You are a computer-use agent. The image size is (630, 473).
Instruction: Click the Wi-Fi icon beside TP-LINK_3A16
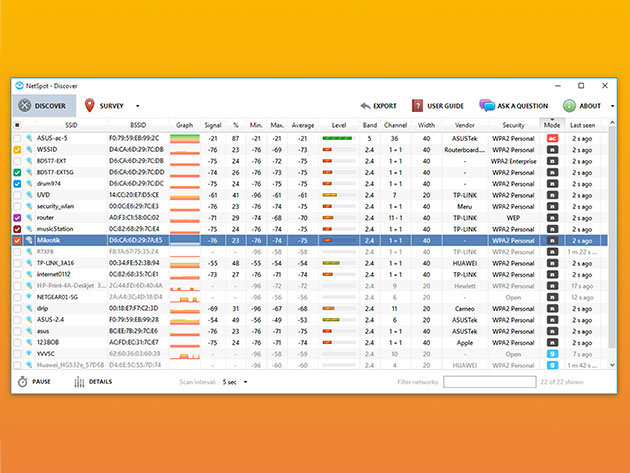pos(29,263)
